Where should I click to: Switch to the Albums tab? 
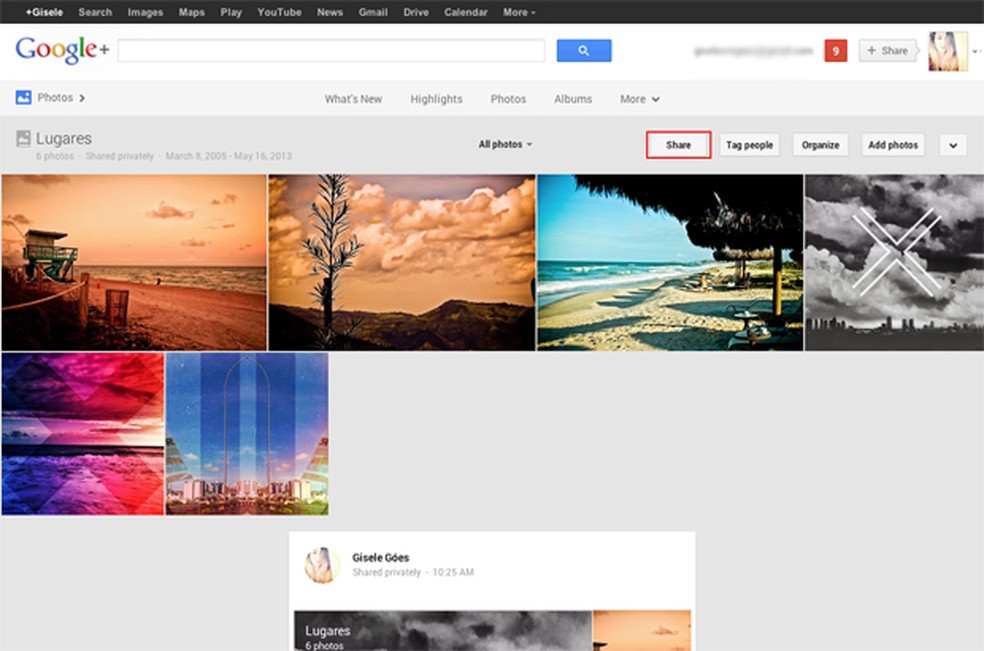(573, 99)
